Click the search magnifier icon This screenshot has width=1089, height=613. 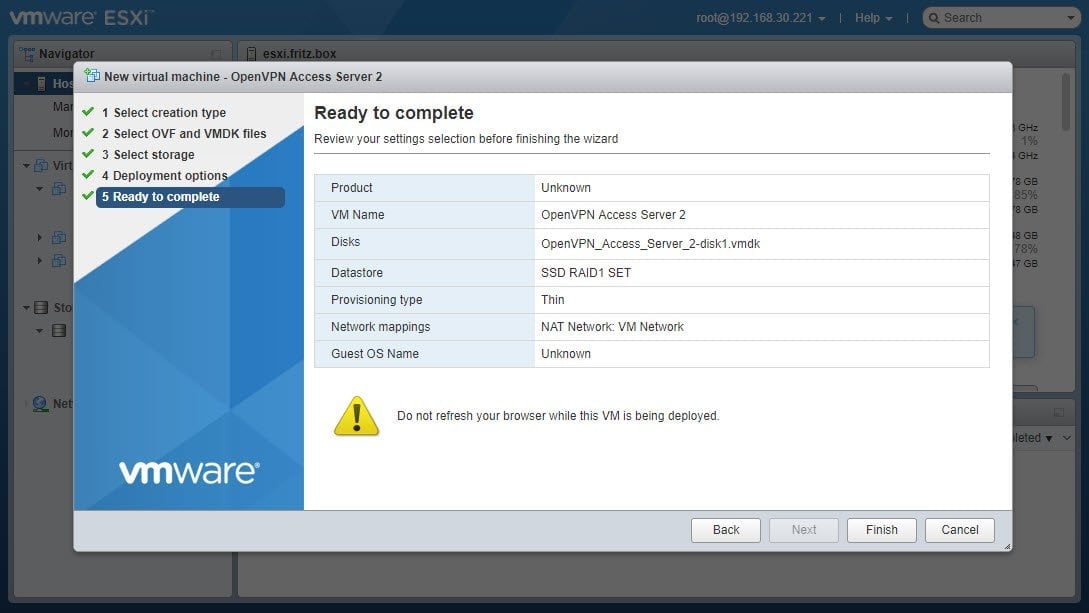coord(933,17)
